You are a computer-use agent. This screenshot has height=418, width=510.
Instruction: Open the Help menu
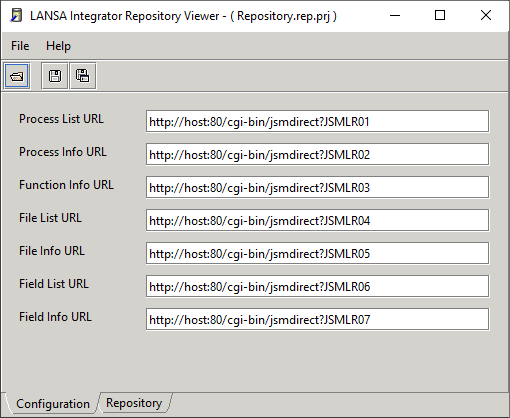58,46
